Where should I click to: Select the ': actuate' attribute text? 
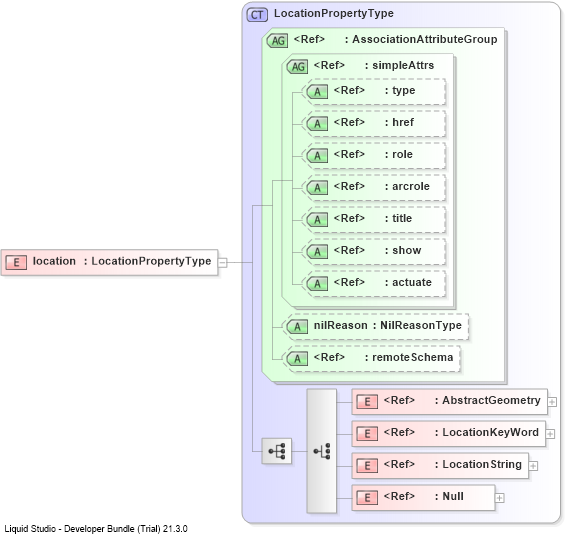click(408, 282)
